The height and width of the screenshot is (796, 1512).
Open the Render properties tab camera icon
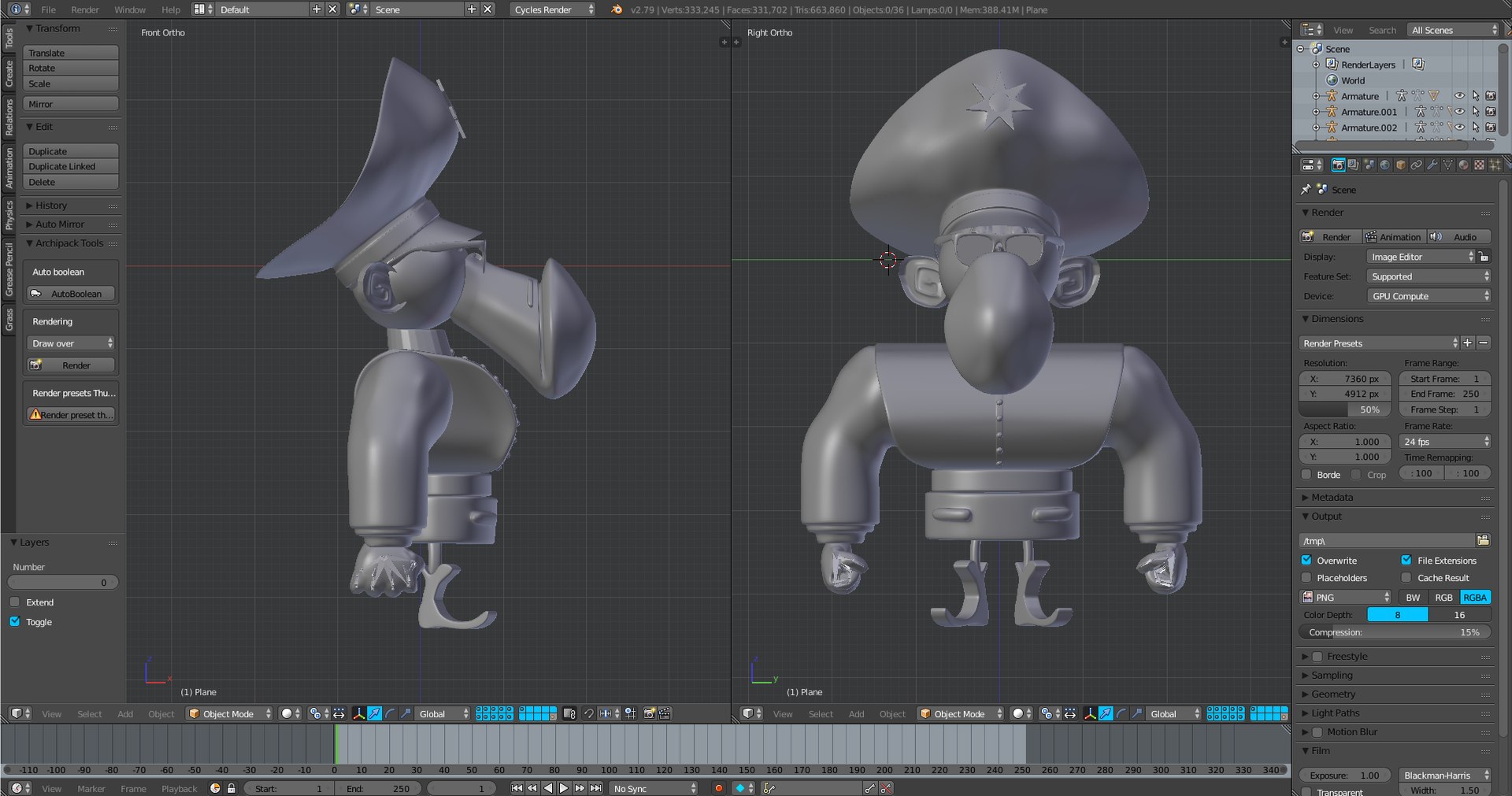[x=1337, y=165]
